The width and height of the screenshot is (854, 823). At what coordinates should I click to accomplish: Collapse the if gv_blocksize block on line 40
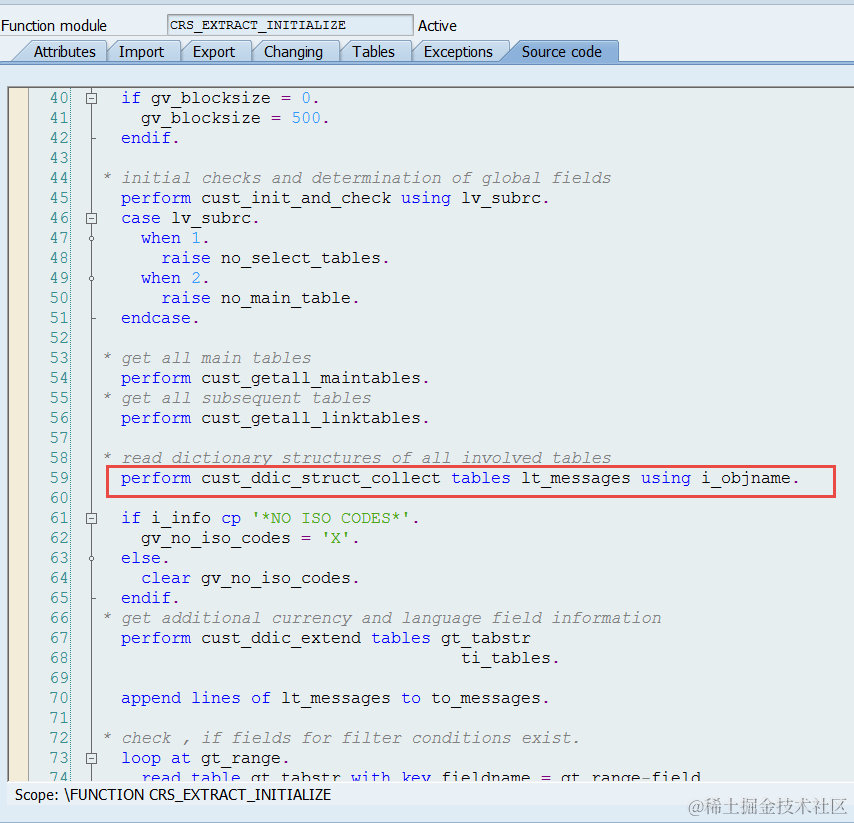(x=92, y=99)
